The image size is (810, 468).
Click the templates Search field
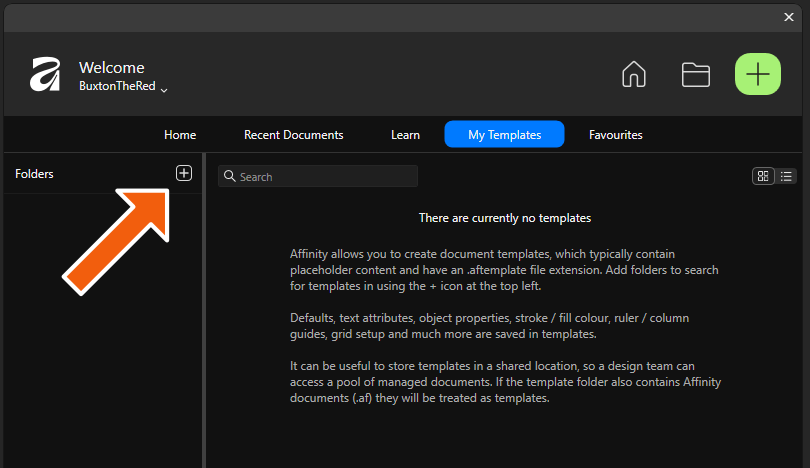[x=318, y=176]
